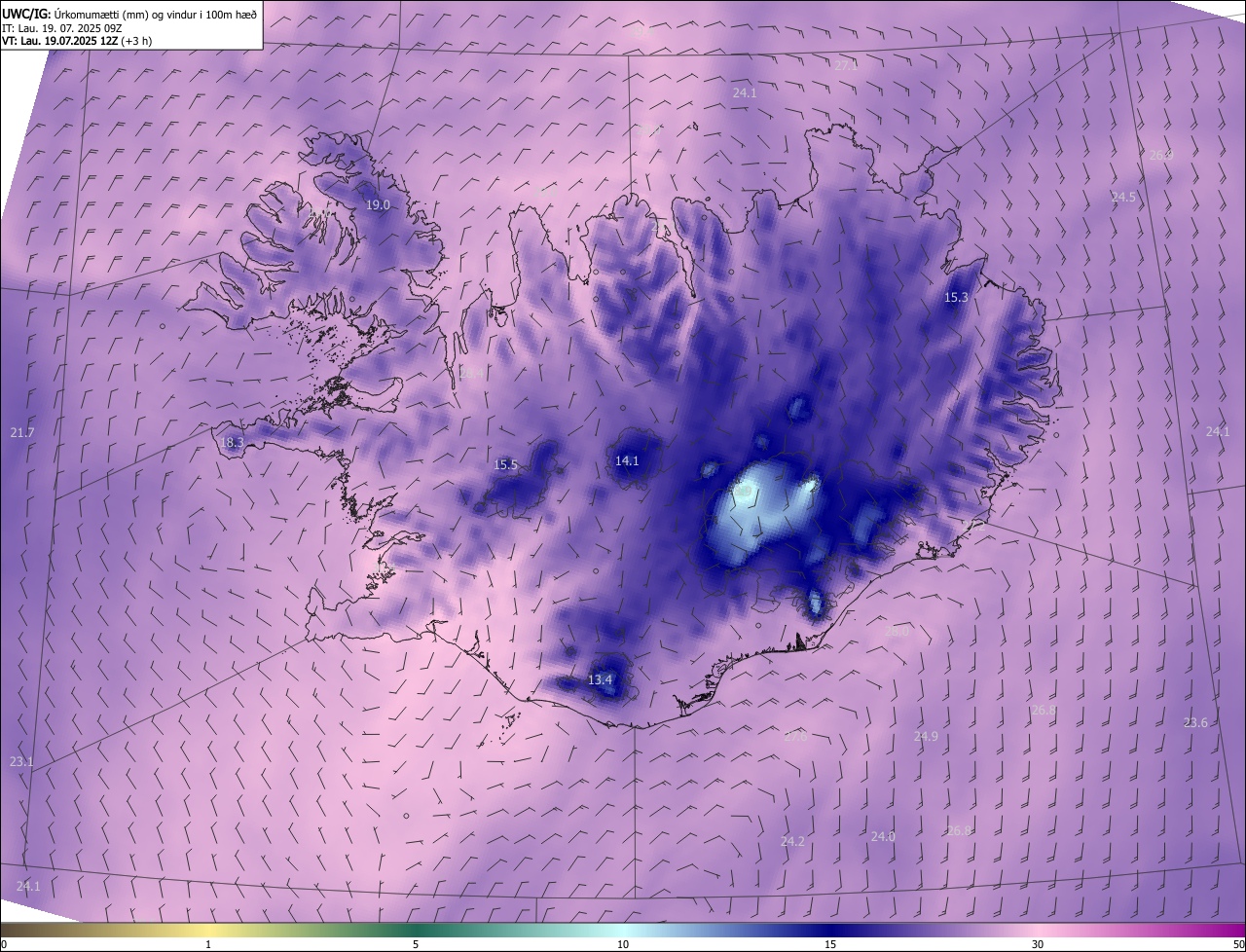The width and height of the screenshot is (1246, 952).
Task: Click the '50' tick label on the color scale
Action: click(1238, 944)
